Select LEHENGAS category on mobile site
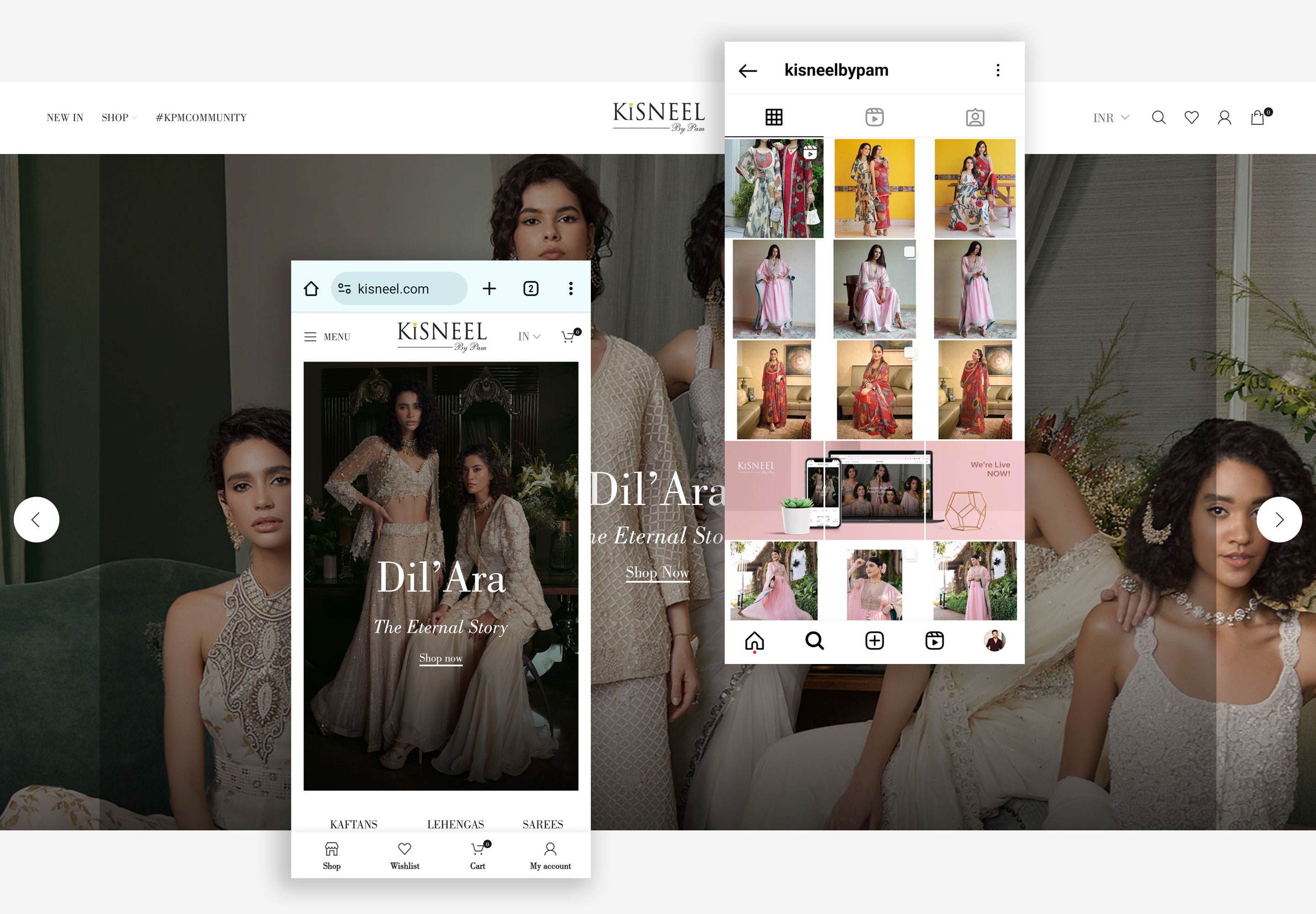 (456, 825)
